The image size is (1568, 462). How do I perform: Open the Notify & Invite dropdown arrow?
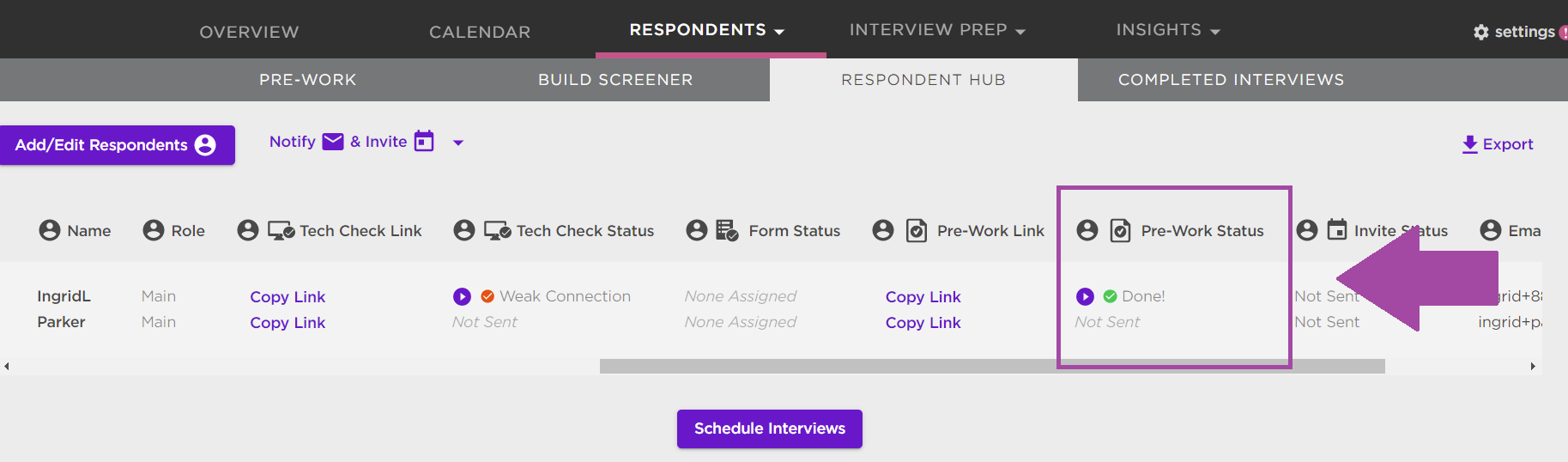point(458,143)
